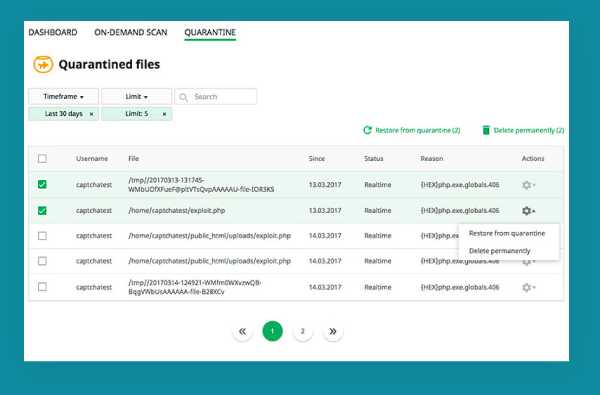The height and width of the screenshot is (395, 600).
Task: Click the Actions column header
Action: click(x=533, y=158)
